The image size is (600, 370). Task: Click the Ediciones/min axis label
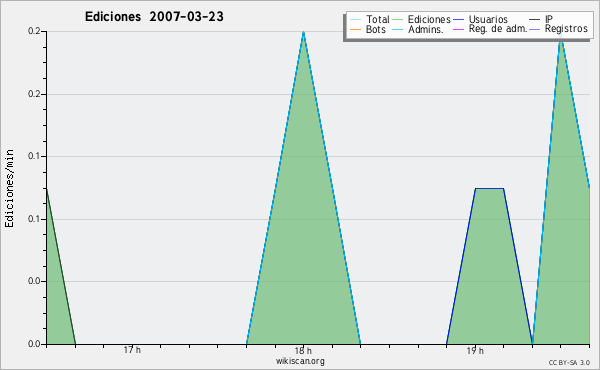pyautogui.click(x=9, y=188)
